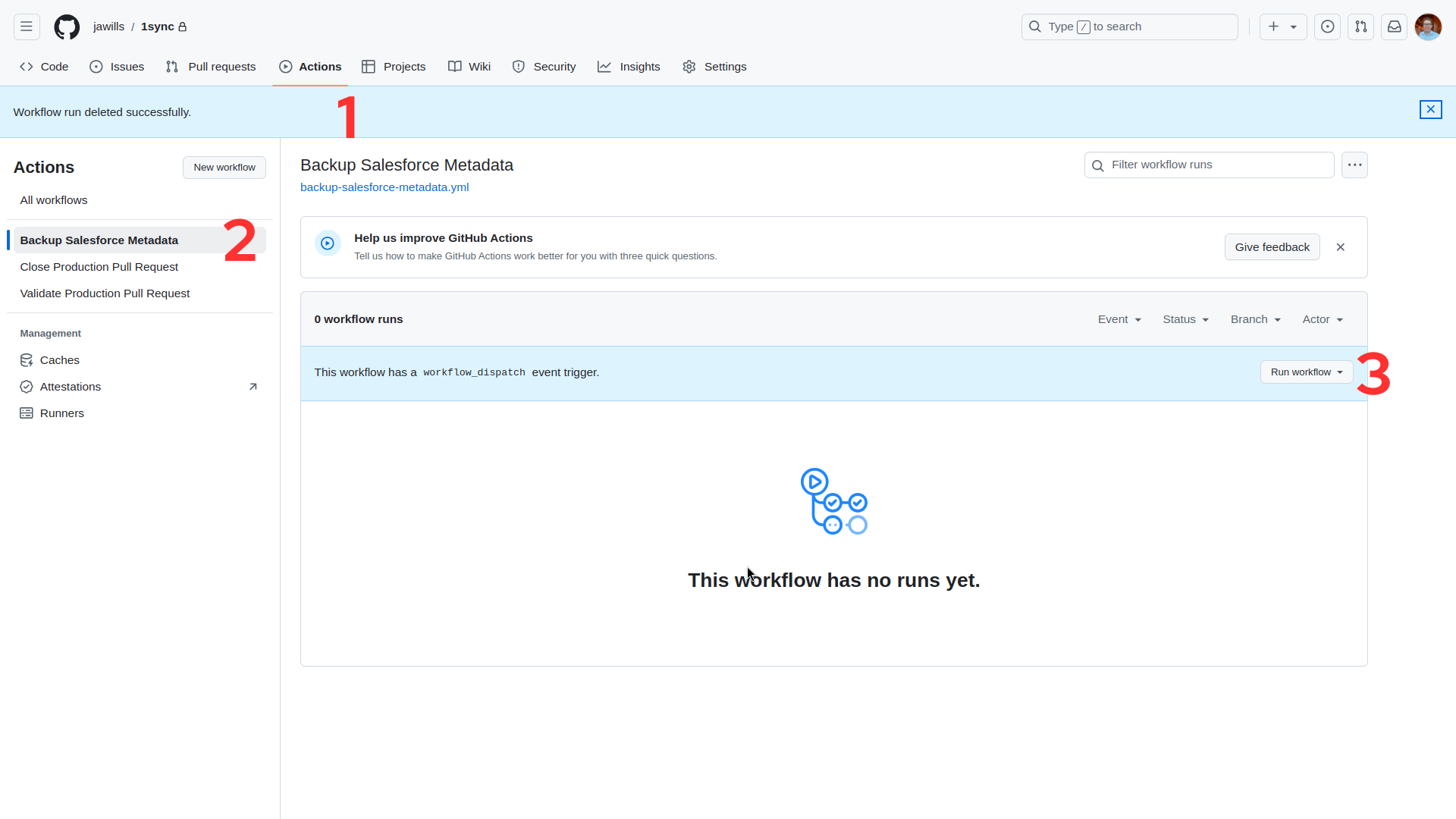Image resolution: width=1456 pixels, height=819 pixels.
Task: Open notifications inbox icon
Action: coord(1395,27)
